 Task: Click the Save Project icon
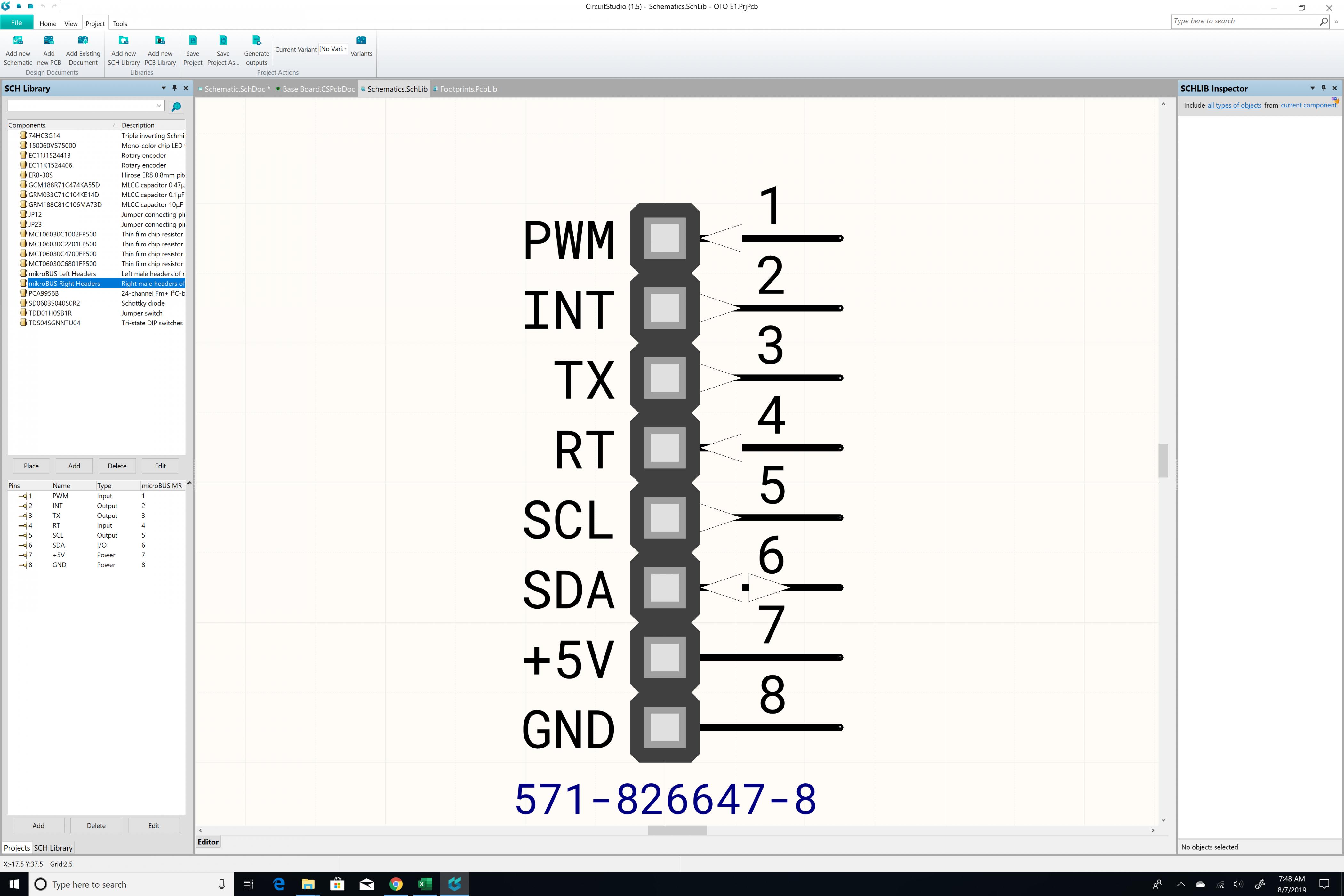point(193,41)
